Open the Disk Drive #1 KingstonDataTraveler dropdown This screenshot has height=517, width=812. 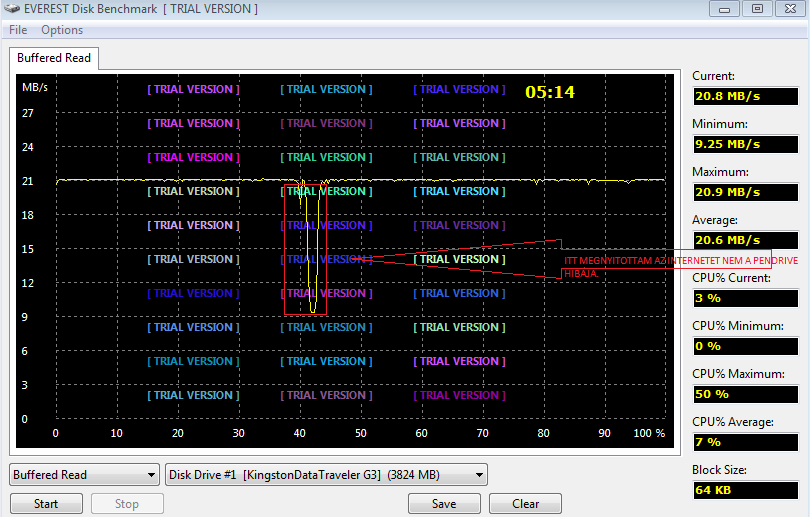tap(326, 475)
